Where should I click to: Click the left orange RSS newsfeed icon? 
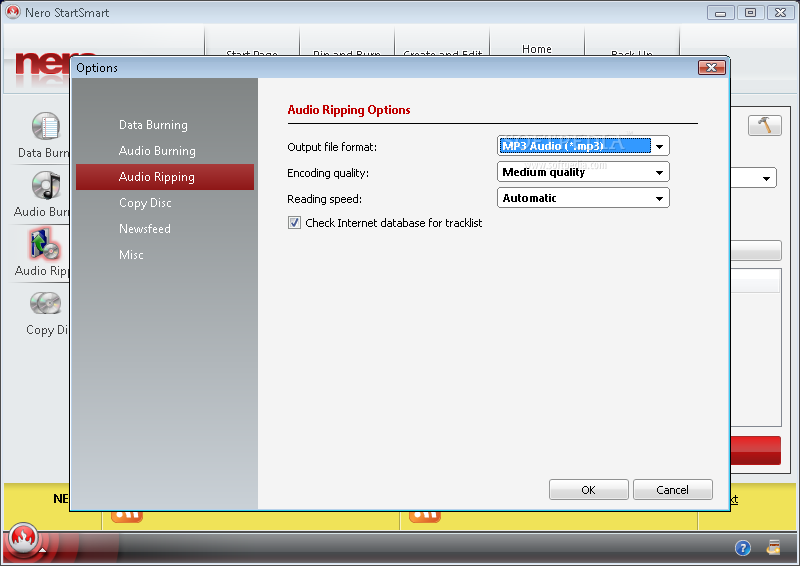[x=127, y=515]
